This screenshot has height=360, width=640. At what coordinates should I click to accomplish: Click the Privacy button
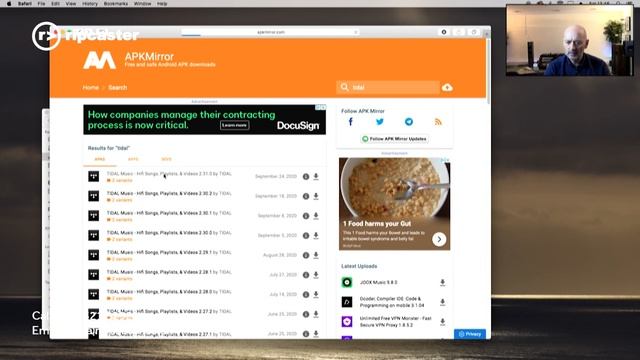(470, 334)
